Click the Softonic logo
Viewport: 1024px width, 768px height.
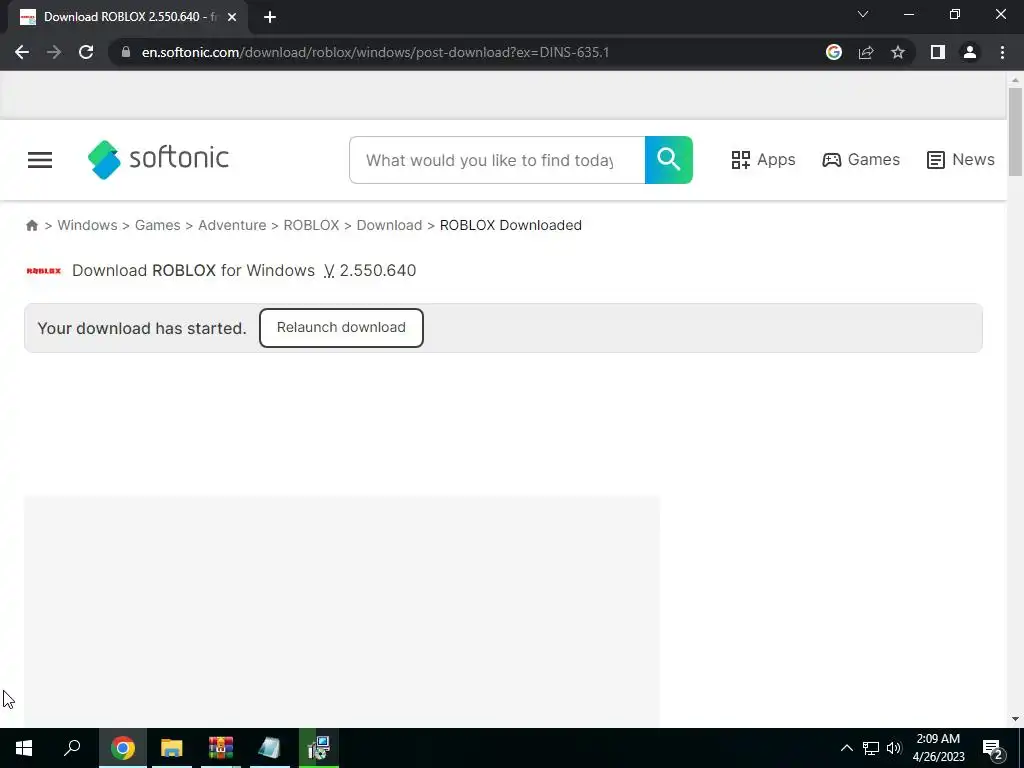tap(158, 159)
